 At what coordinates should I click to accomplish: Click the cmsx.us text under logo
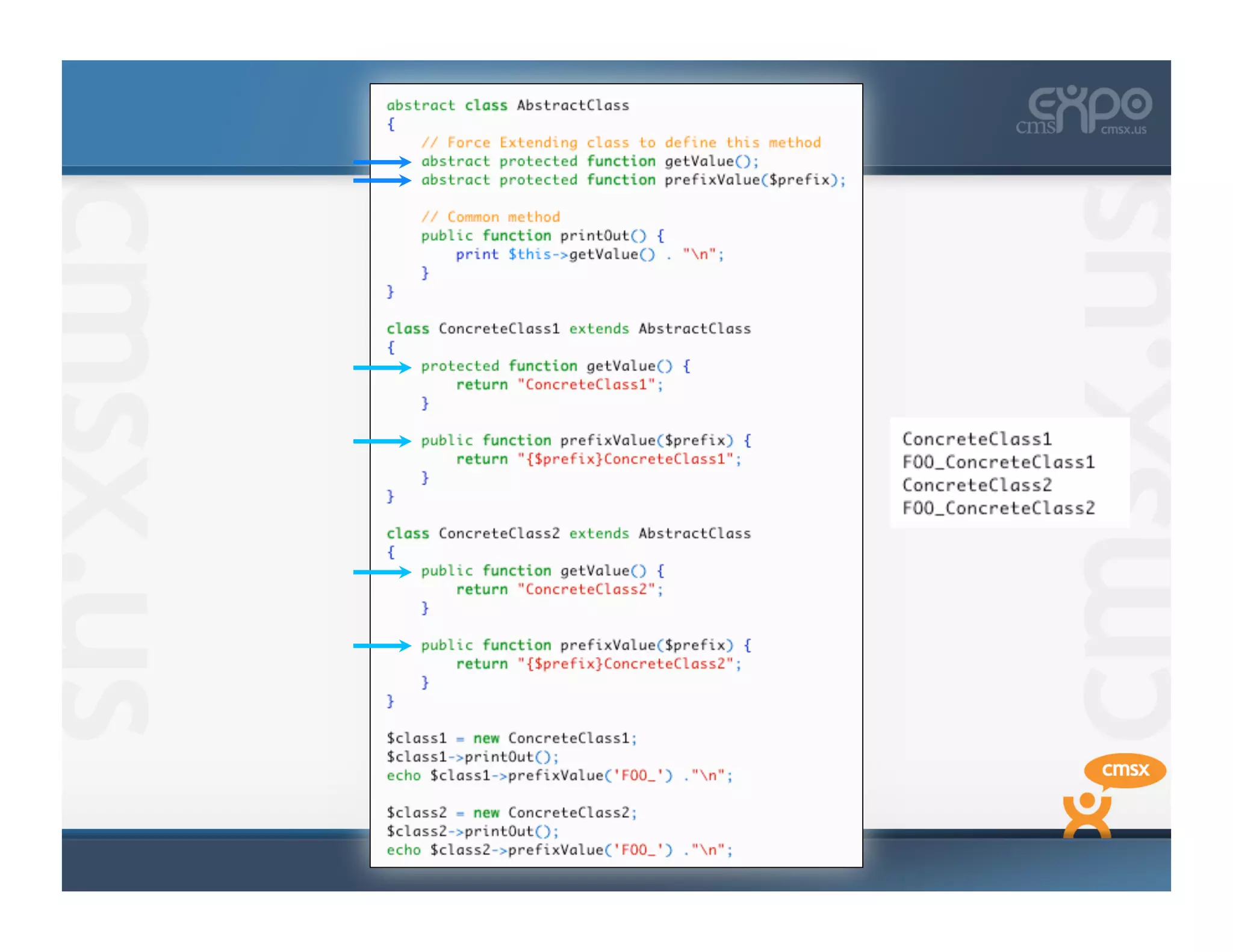coord(1123,130)
